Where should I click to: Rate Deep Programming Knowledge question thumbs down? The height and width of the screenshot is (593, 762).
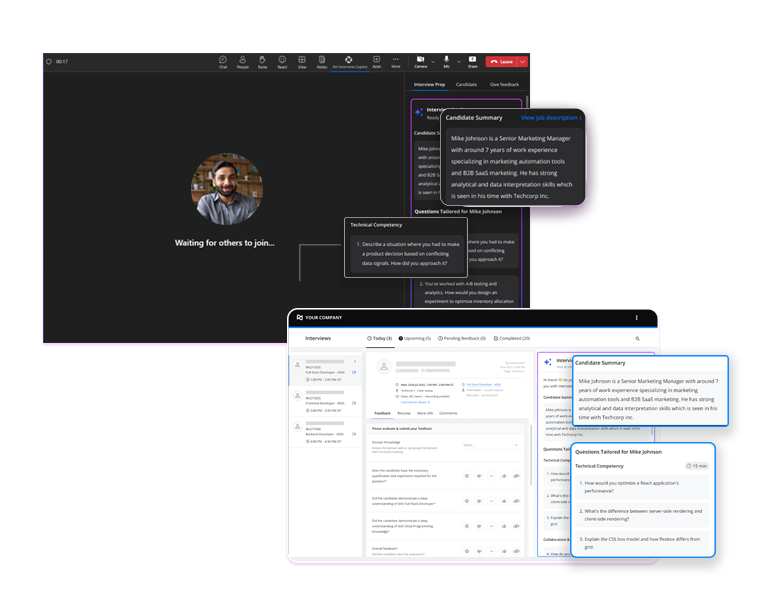479,526
